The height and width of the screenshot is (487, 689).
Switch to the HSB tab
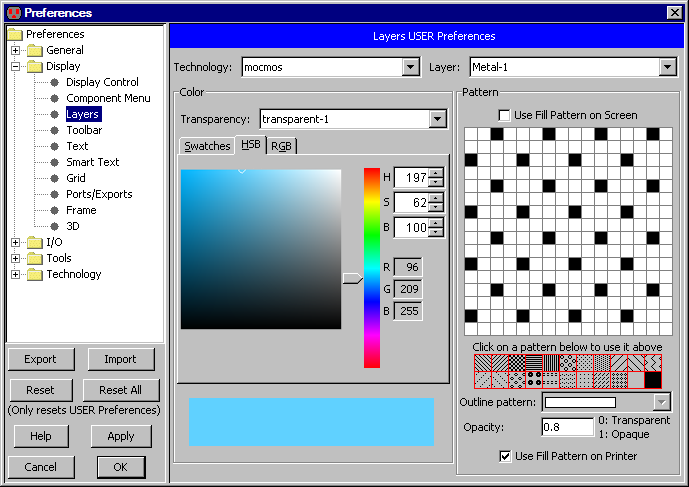[251, 145]
